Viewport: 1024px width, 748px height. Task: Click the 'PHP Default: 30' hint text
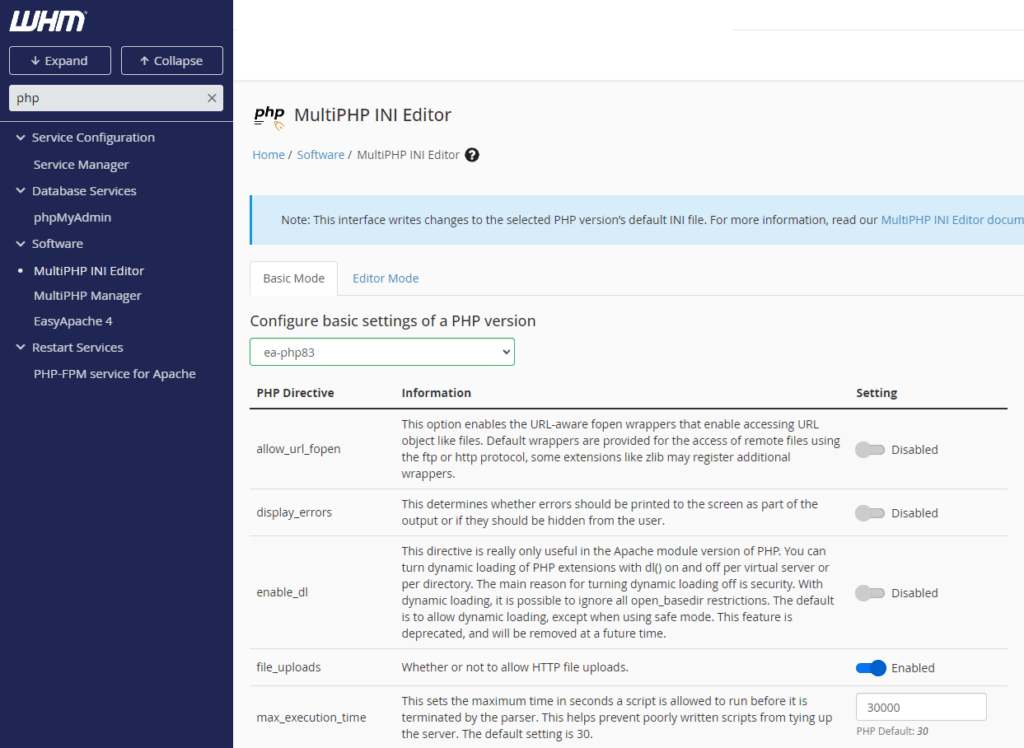892,731
